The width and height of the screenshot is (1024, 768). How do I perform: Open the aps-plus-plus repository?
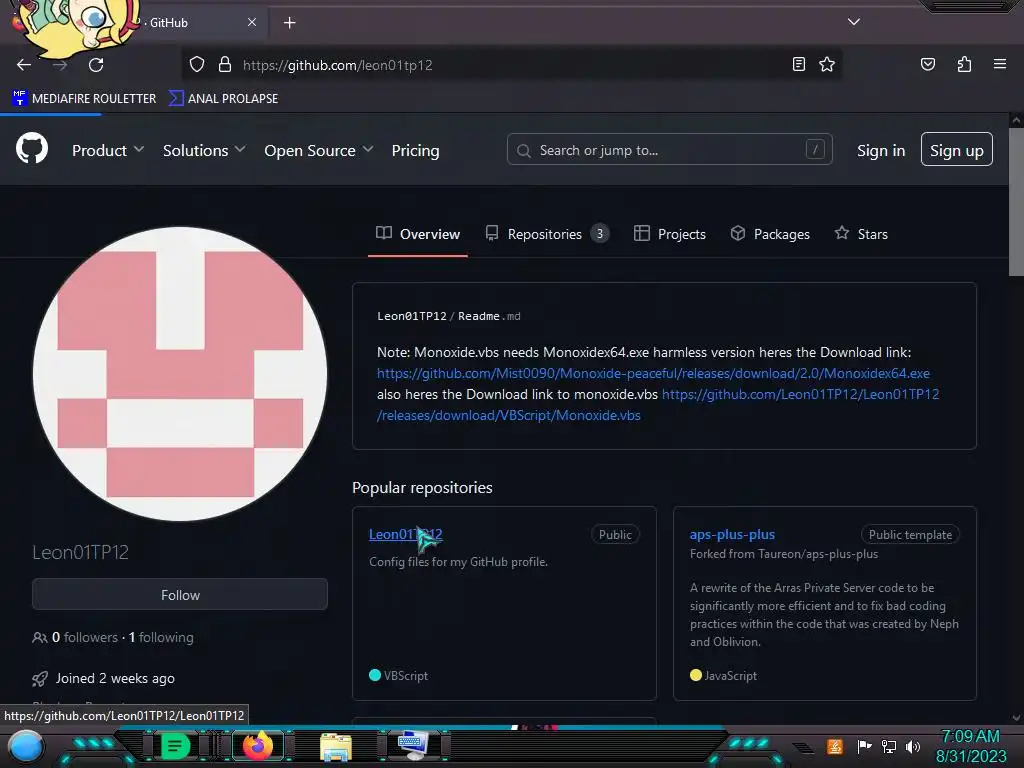click(732, 534)
